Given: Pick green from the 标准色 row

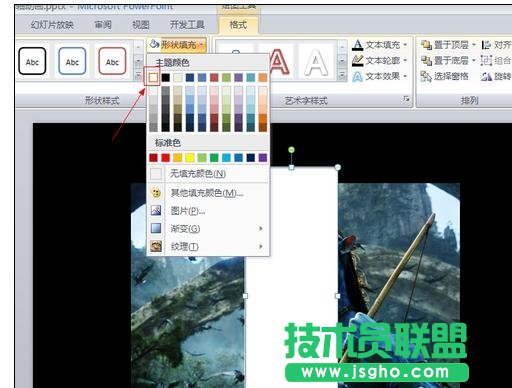Looking at the screenshot, I should (x=214, y=157).
